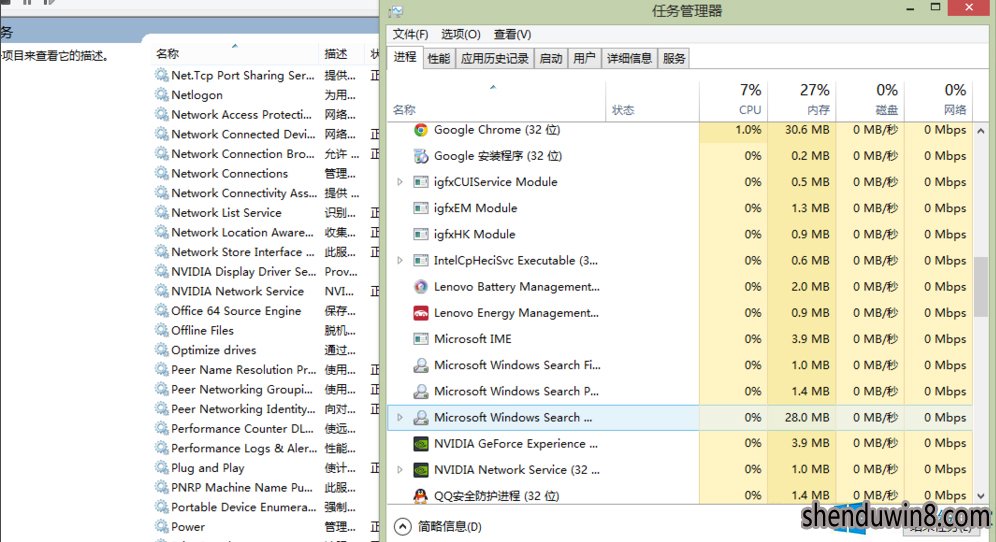Switch to the 应用历史记录 tab
This screenshot has width=996, height=542.
pos(495,58)
